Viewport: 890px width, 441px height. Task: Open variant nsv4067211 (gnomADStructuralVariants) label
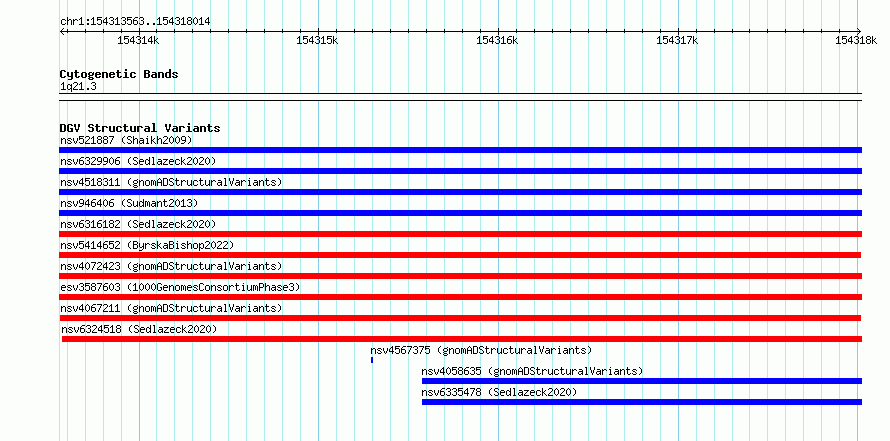coord(171,308)
